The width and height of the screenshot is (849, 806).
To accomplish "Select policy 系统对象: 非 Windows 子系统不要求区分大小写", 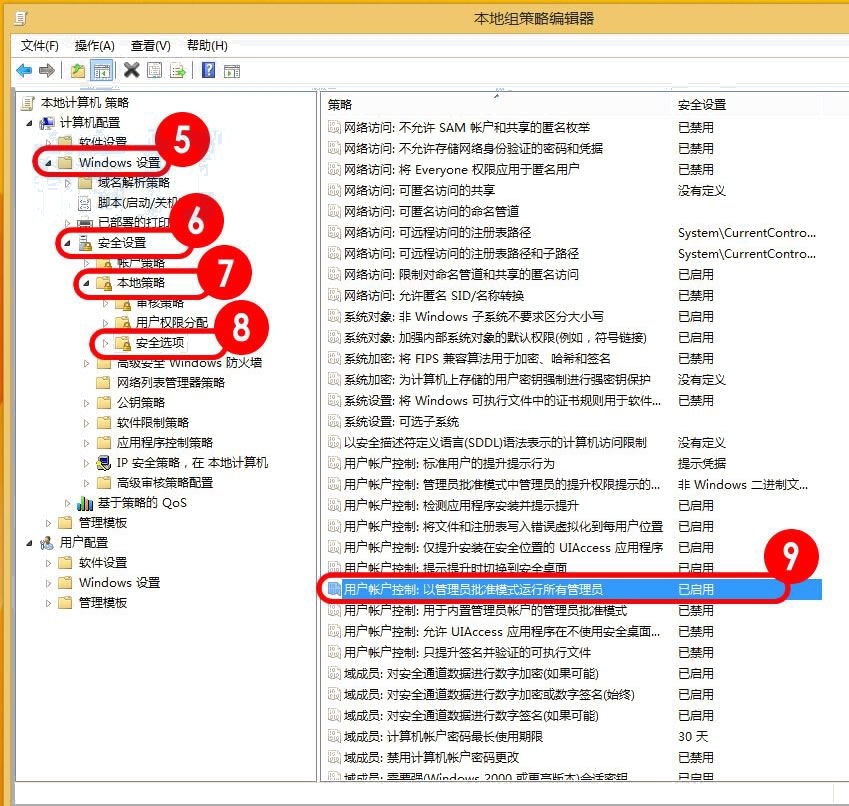I will pos(474,317).
